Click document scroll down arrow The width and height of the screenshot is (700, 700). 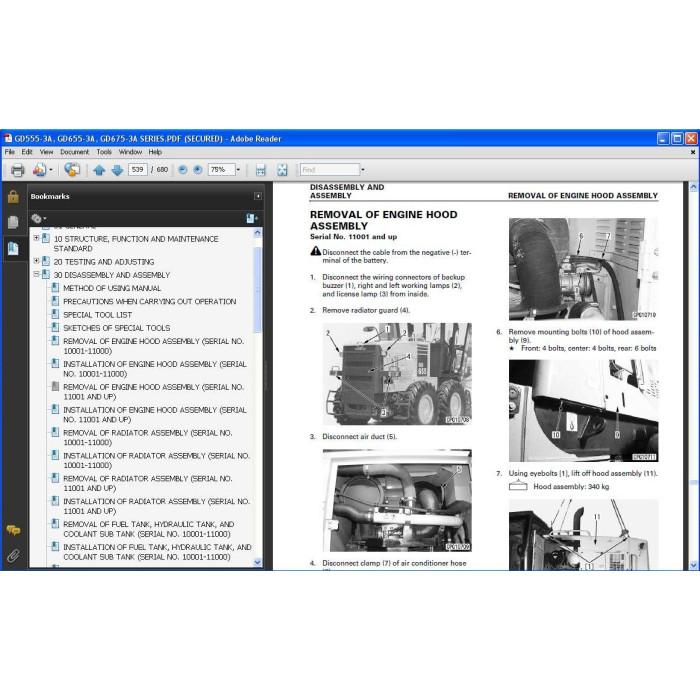coord(693,565)
